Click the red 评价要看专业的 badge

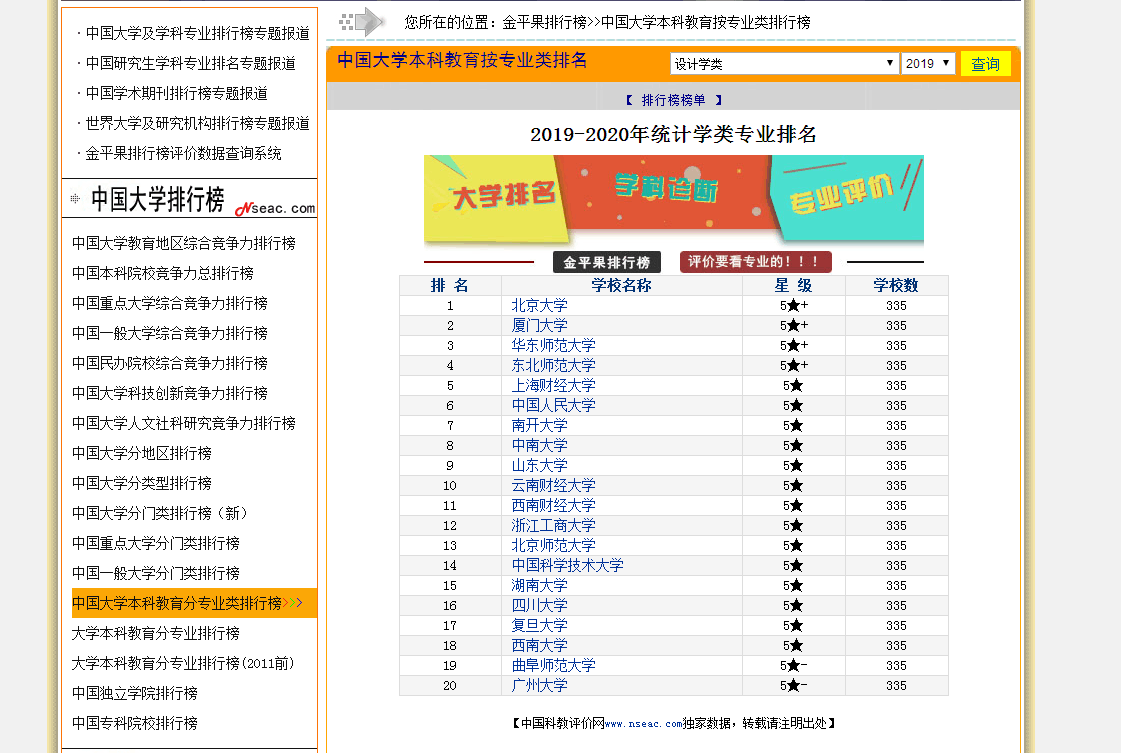[x=755, y=262]
